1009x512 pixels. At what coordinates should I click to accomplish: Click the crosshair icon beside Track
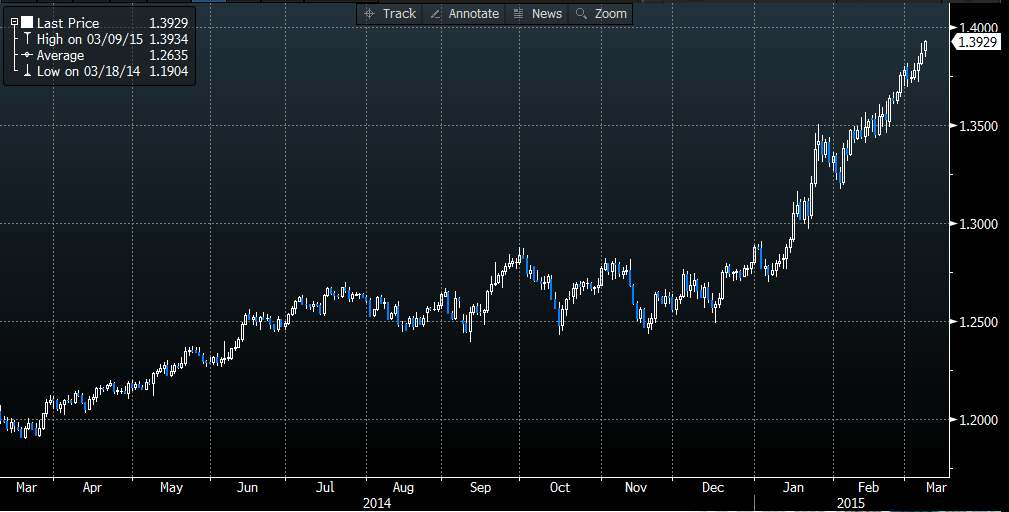[369, 14]
